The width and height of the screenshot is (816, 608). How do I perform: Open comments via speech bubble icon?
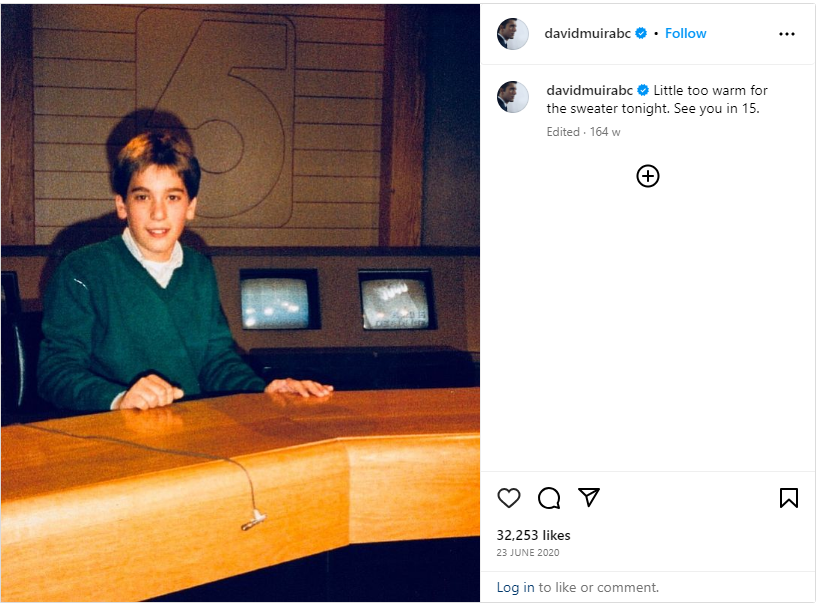549,498
